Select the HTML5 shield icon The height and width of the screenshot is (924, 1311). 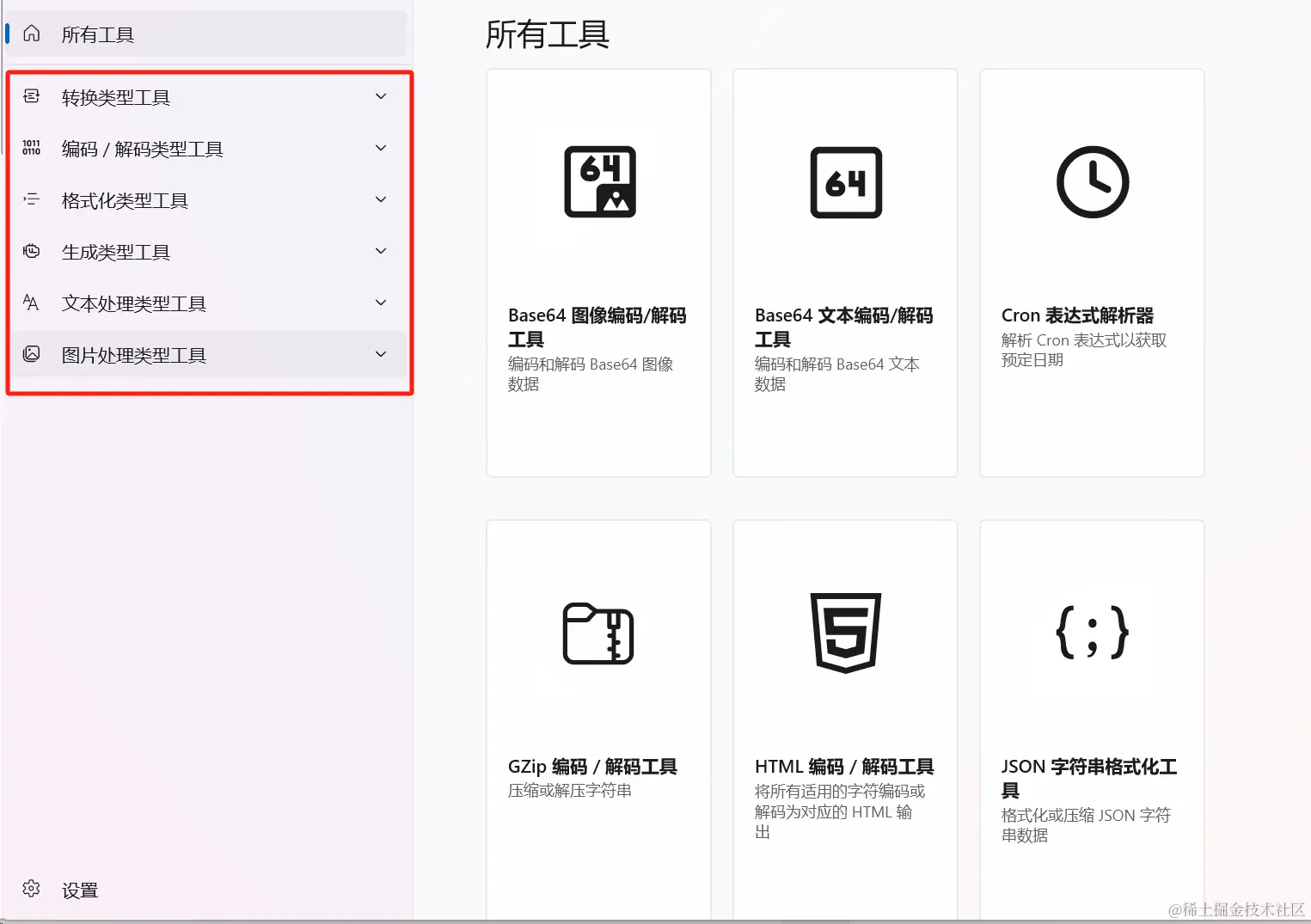pyautogui.click(x=845, y=634)
